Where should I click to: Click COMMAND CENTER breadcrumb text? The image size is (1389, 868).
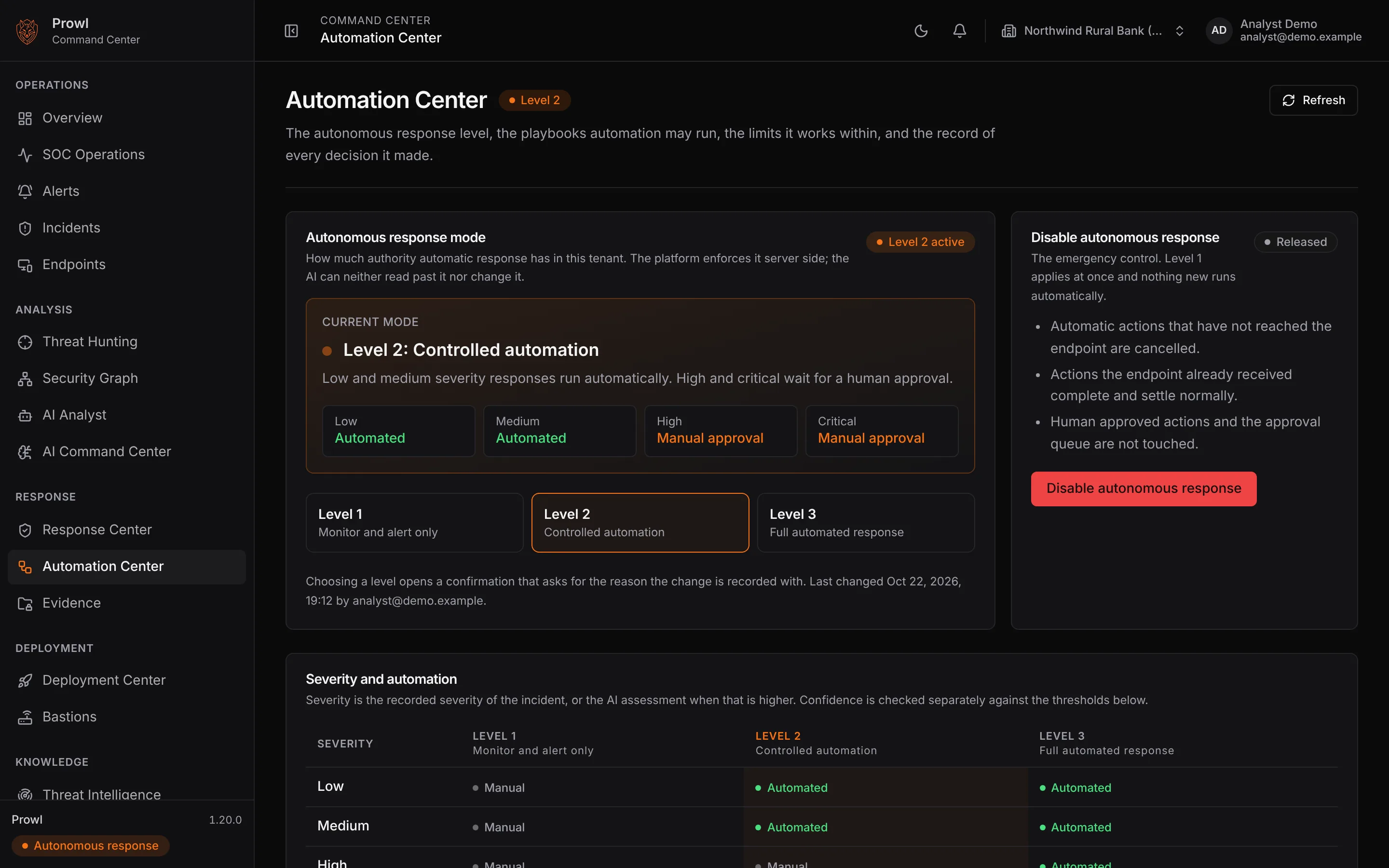(375, 21)
